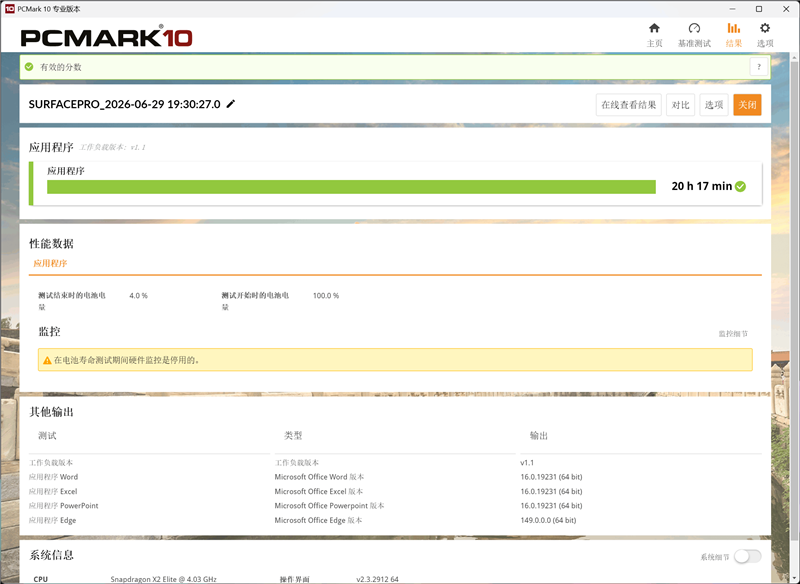Click the PCMark 10 title bar icon

click(x=9, y=9)
